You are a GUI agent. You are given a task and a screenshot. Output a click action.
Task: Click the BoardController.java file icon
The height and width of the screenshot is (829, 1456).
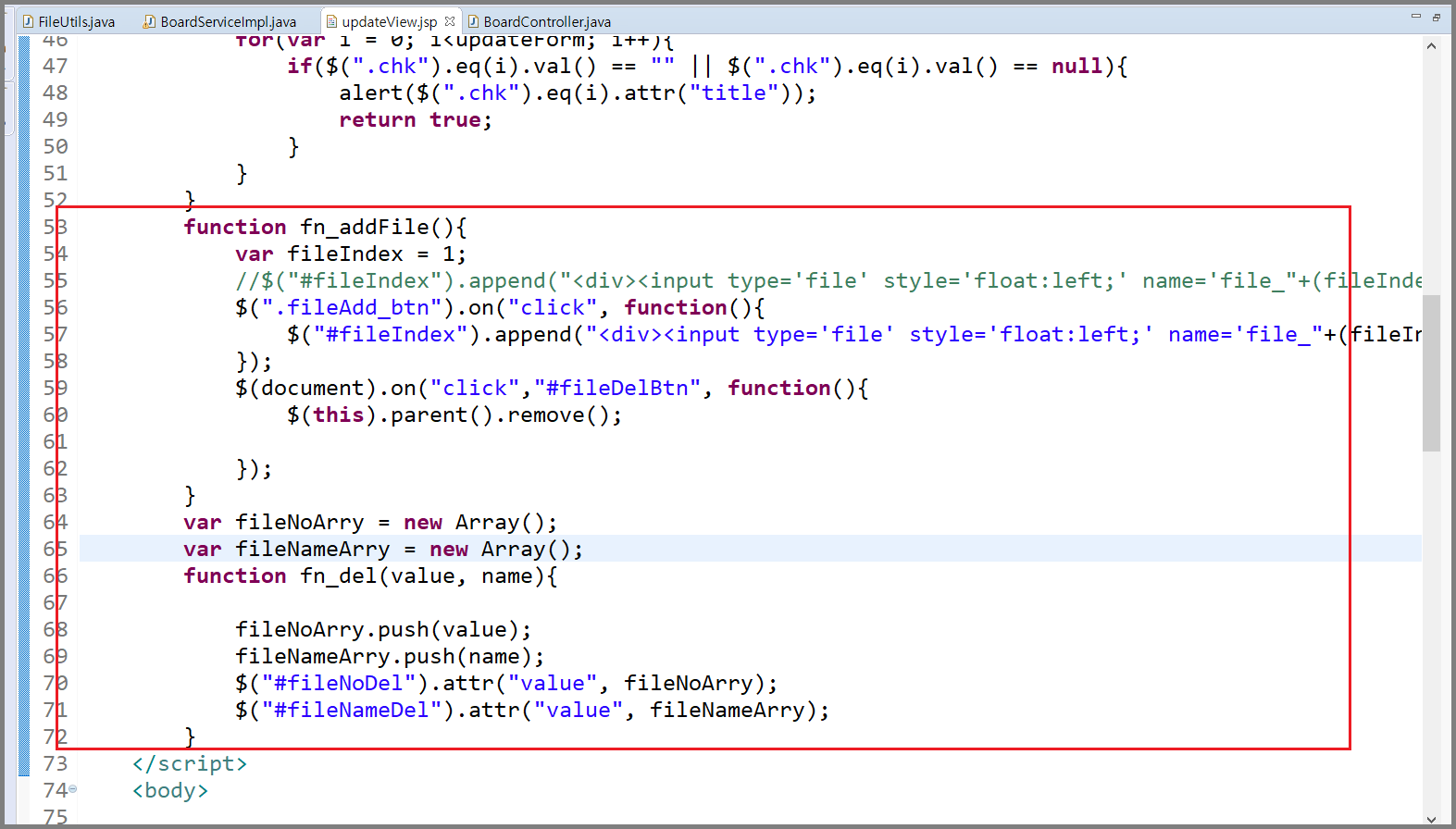pyautogui.click(x=473, y=22)
